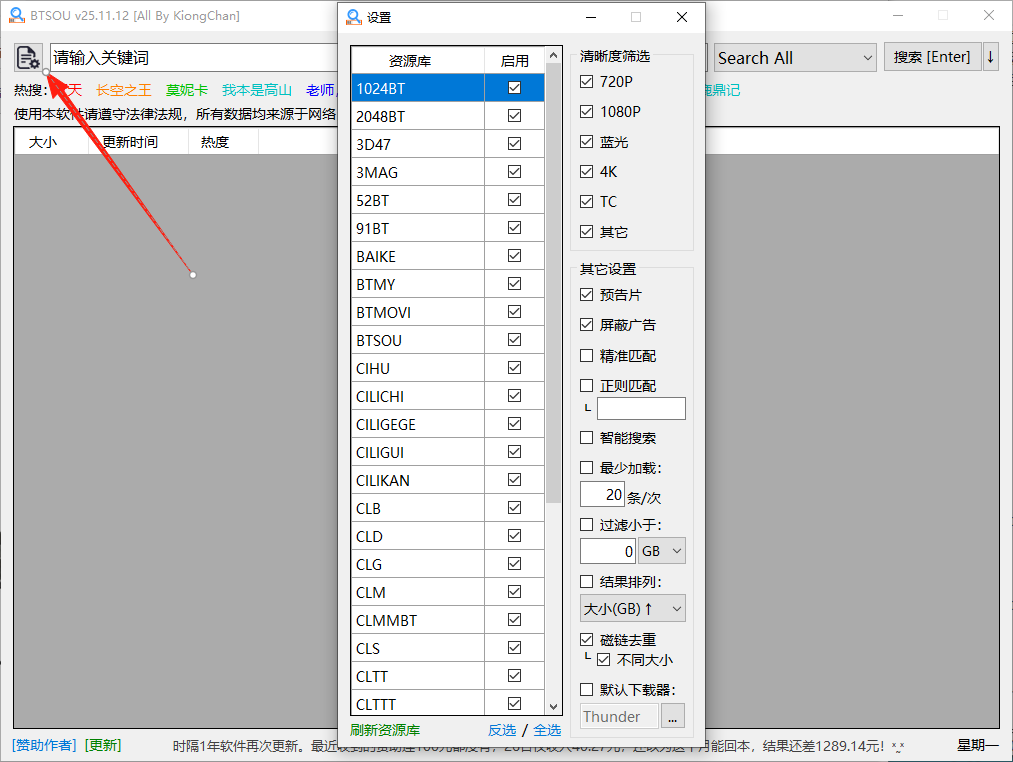Click the 全选 link

coord(547,730)
